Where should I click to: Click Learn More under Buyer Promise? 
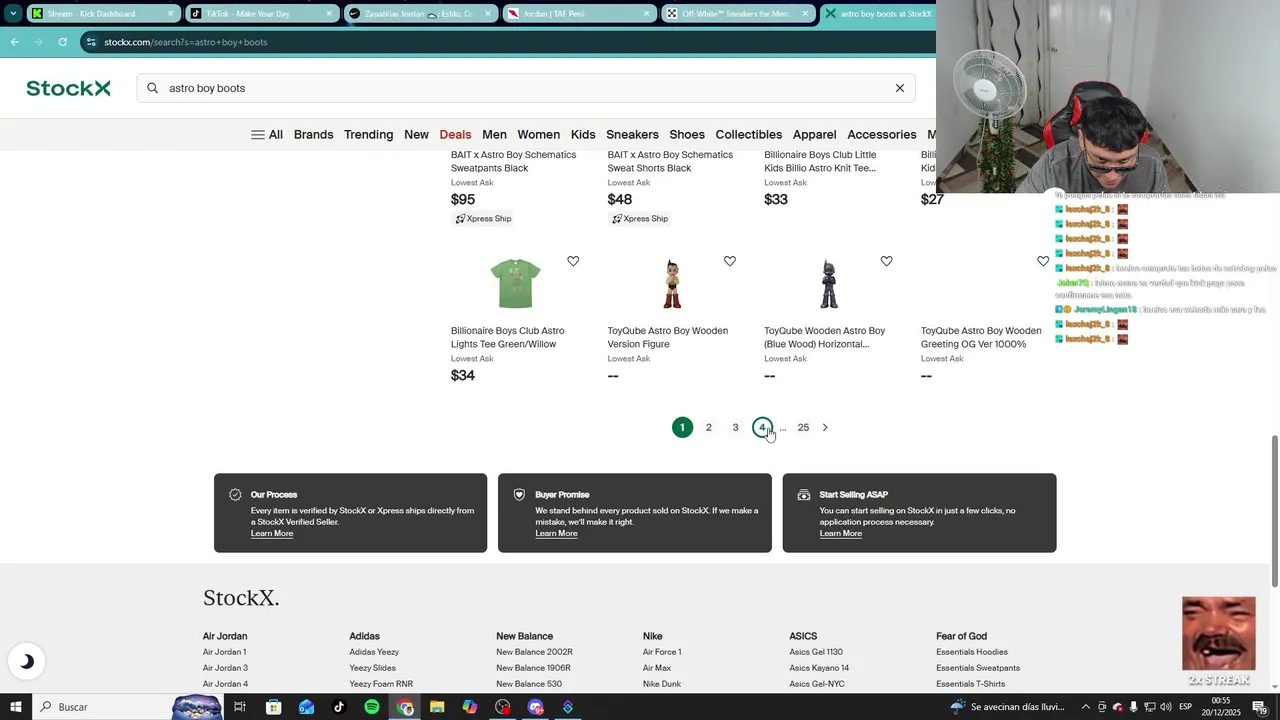tap(556, 533)
